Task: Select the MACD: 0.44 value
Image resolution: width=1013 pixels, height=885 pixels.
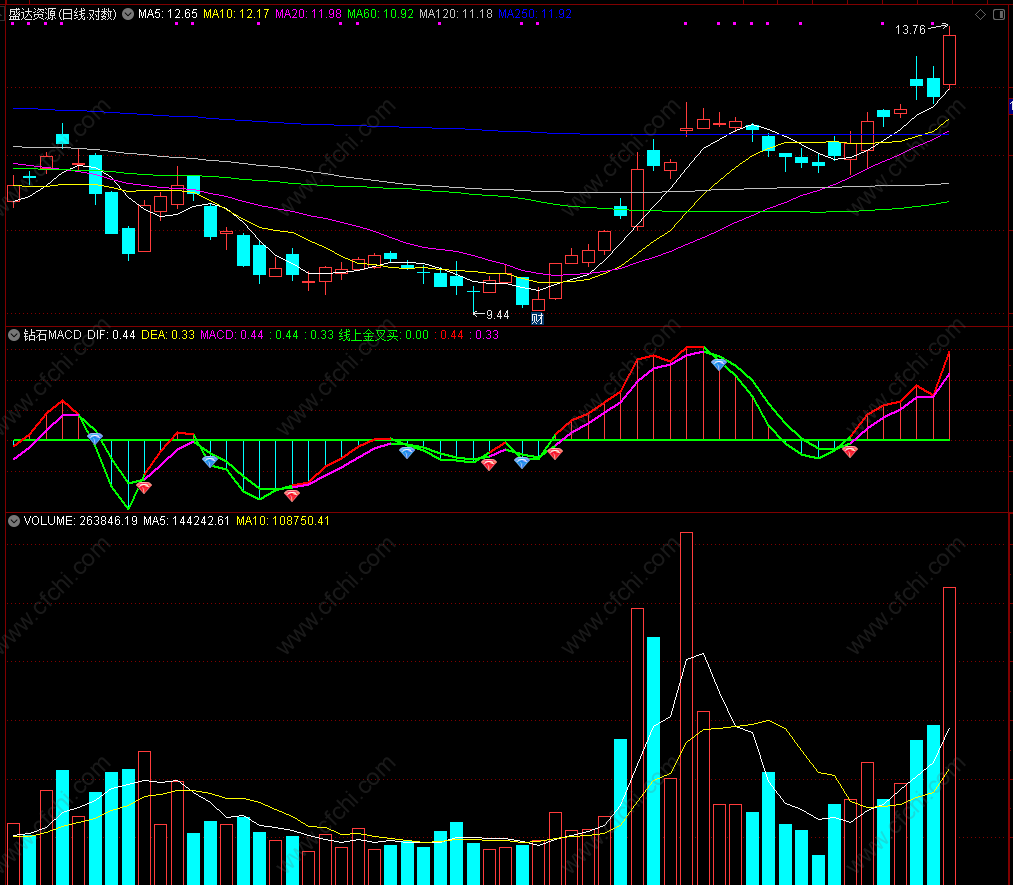Action: pos(232,335)
